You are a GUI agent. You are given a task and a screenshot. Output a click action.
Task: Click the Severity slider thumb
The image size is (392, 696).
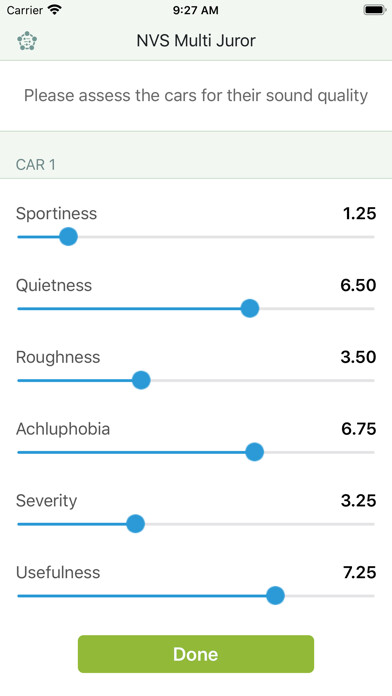pyautogui.click(x=135, y=524)
